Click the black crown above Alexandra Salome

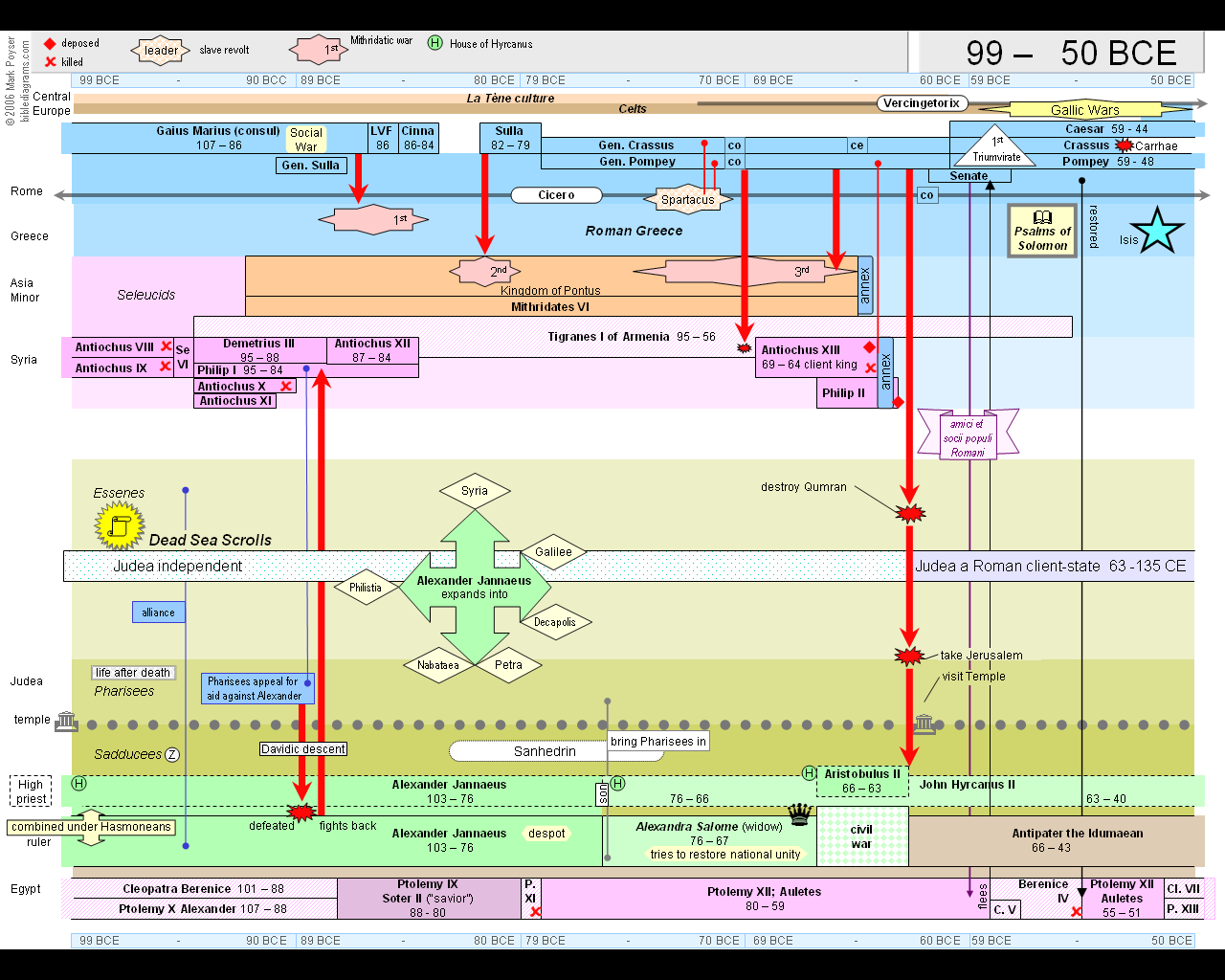(x=800, y=814)
